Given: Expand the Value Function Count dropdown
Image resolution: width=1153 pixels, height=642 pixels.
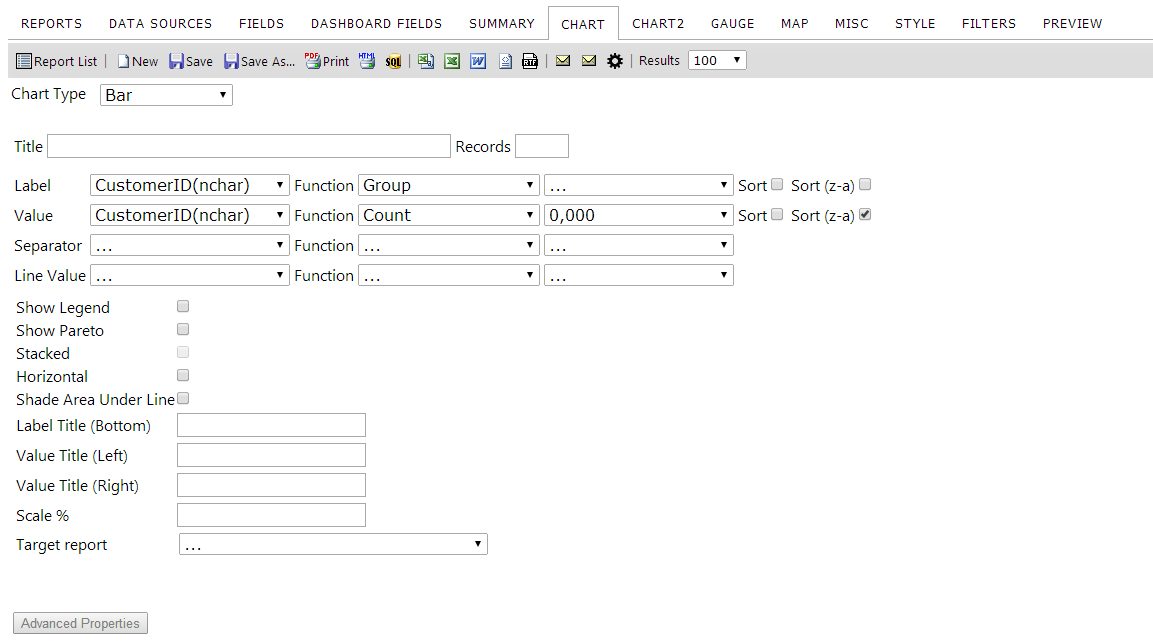Looking at the screenshot, I should (449, 215).
